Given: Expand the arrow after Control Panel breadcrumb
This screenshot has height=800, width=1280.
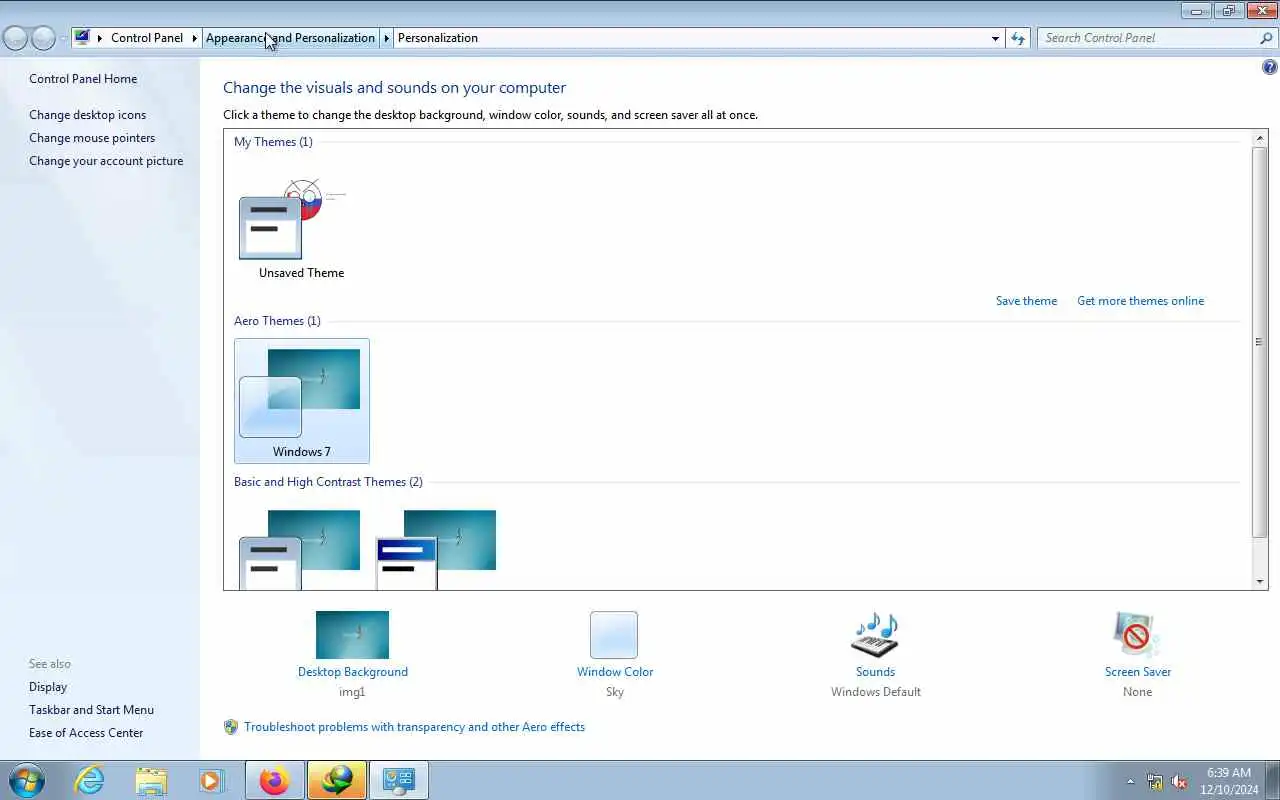Looking at the screenshot, I should (194, 38).
